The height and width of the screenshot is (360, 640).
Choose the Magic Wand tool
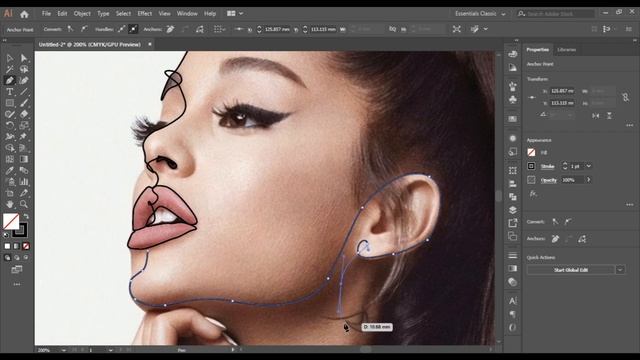point(10,69)
